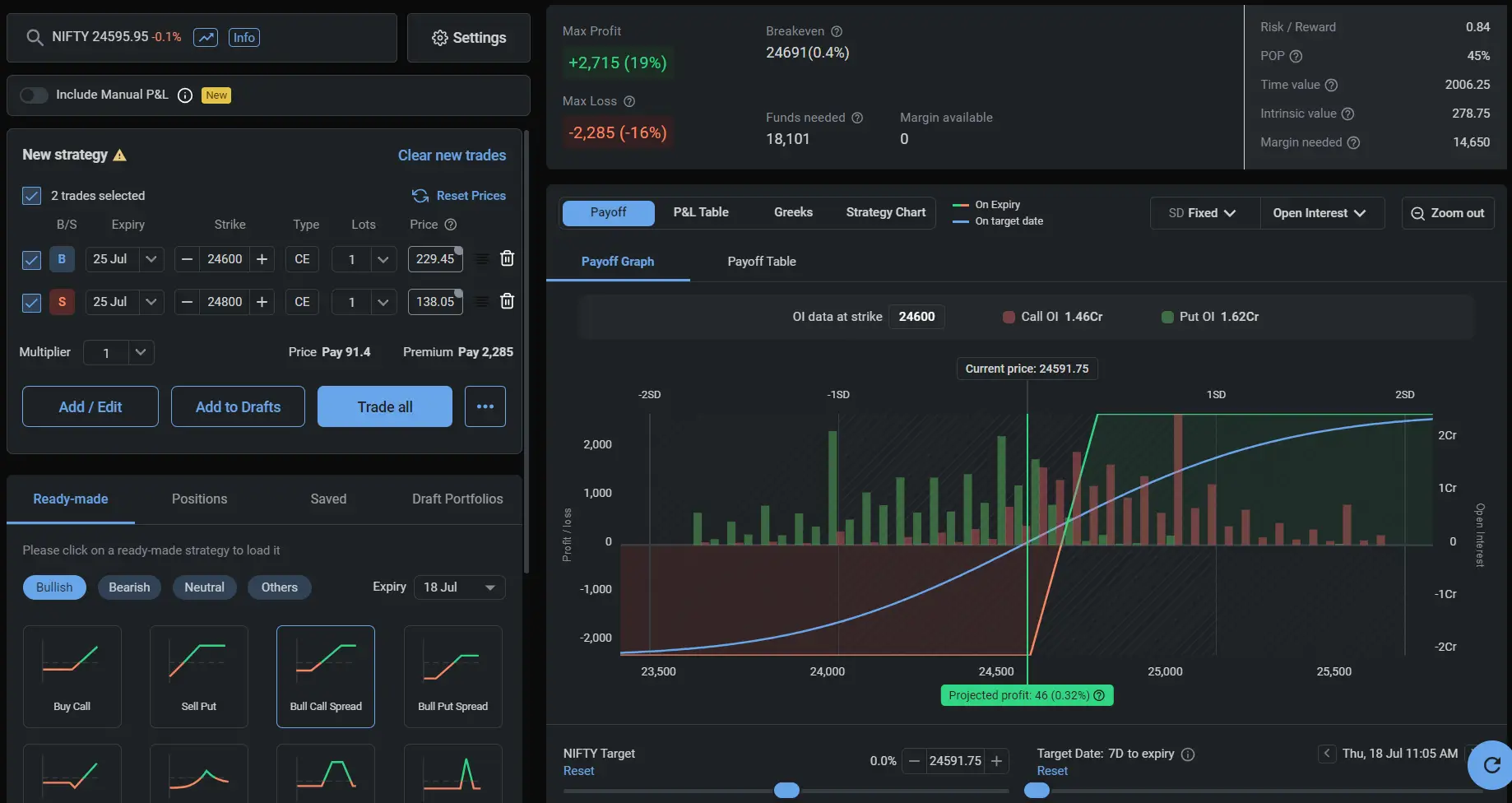Click the Zoom out magnifier button
Screen dimensions: 1512x803
(1448, 213)
